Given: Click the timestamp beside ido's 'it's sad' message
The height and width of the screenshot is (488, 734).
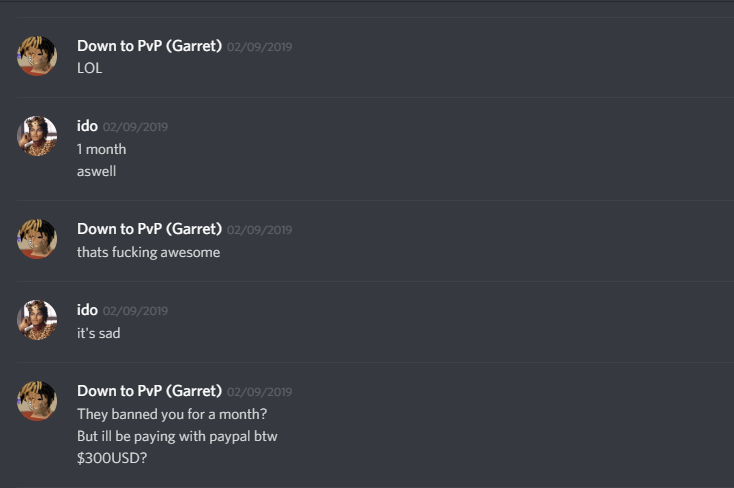Looking at the screenshot, I should pos(135,311).
